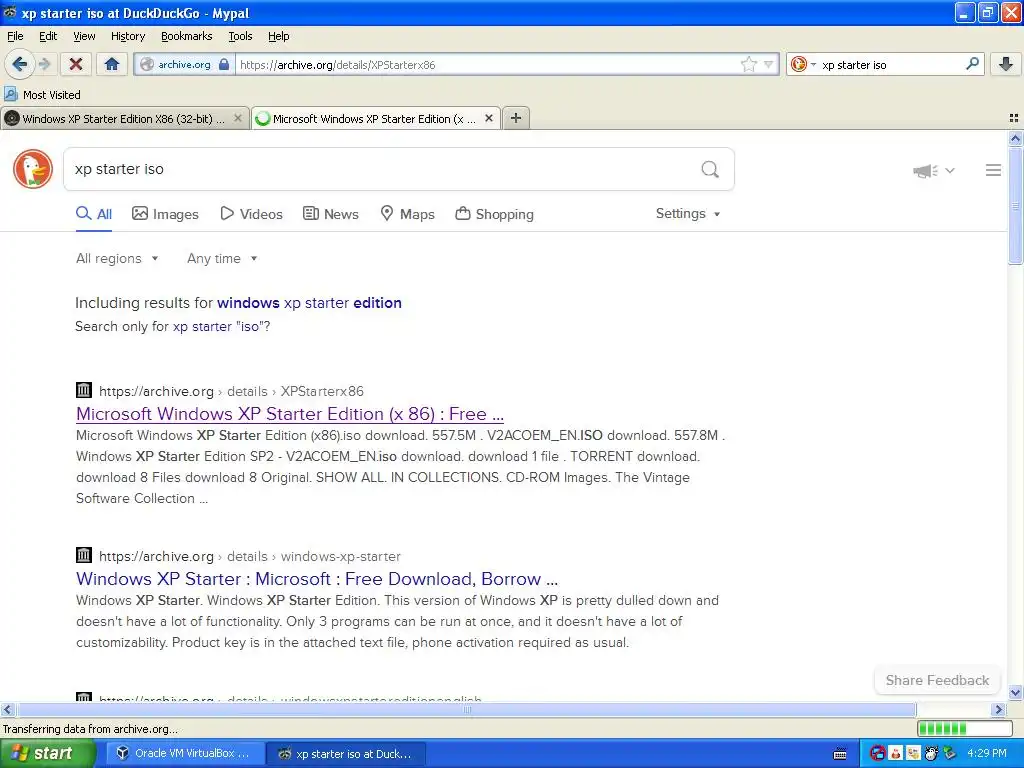
Task: Open URL history dropdown arrow in address bar
Action: 769,64
